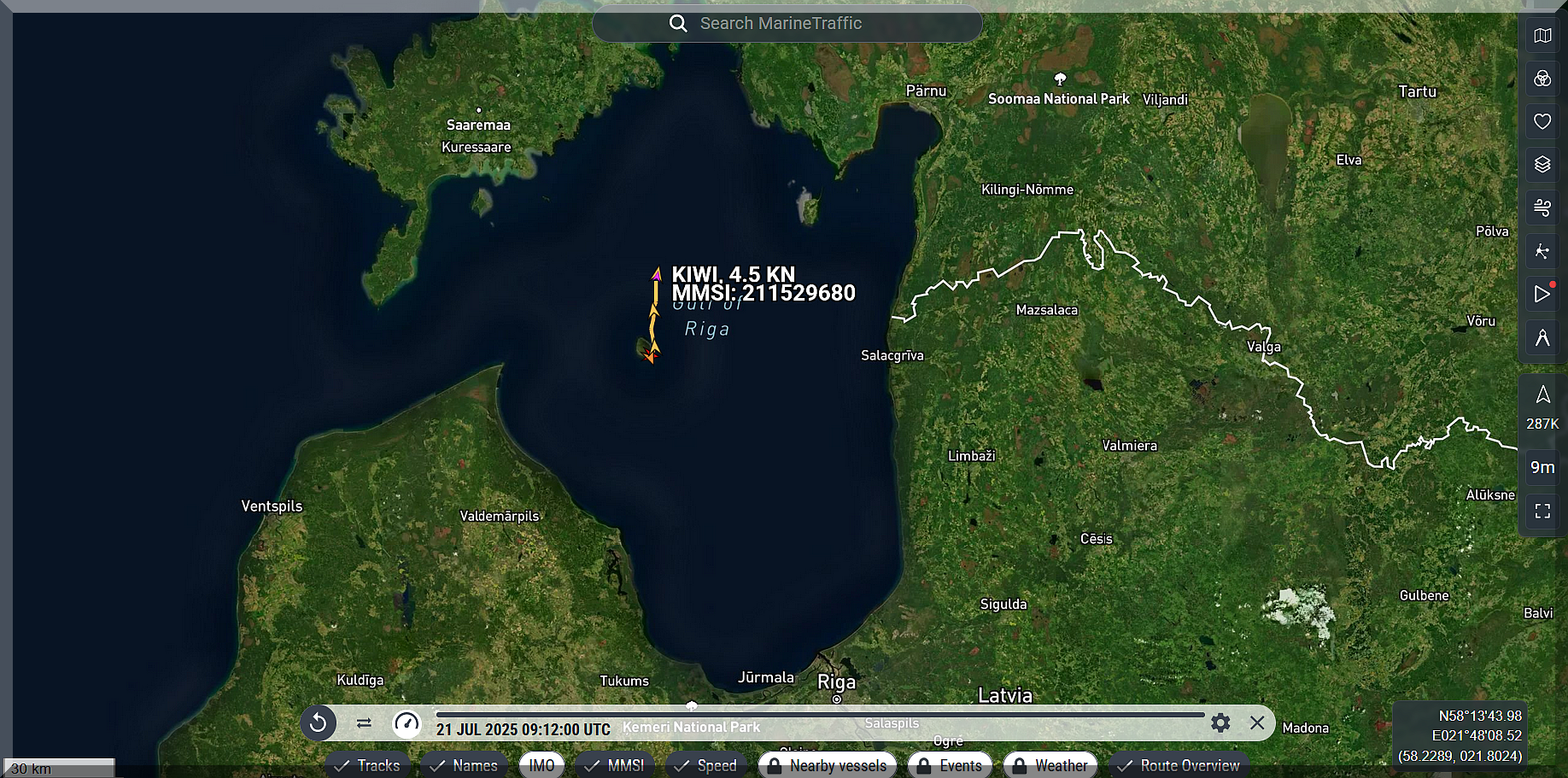Click the filters overlapping-circles icon
The width and height of the screenshot is (1568, 778).
click(1542, 79)
